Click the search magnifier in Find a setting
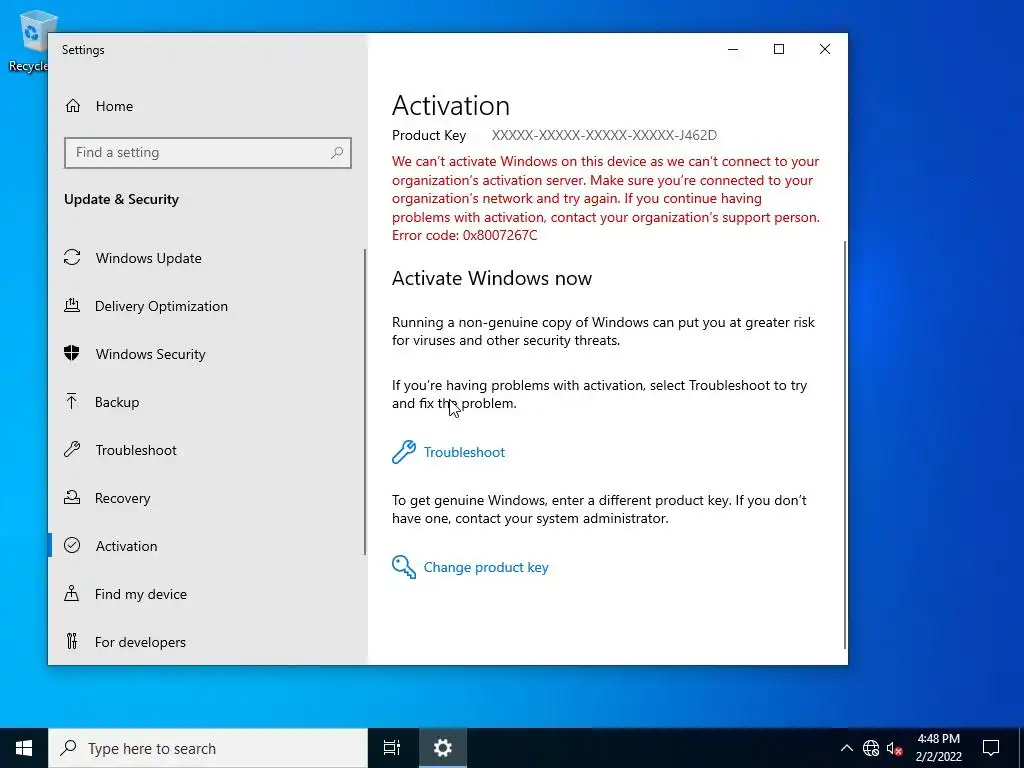 coord(336,152)
